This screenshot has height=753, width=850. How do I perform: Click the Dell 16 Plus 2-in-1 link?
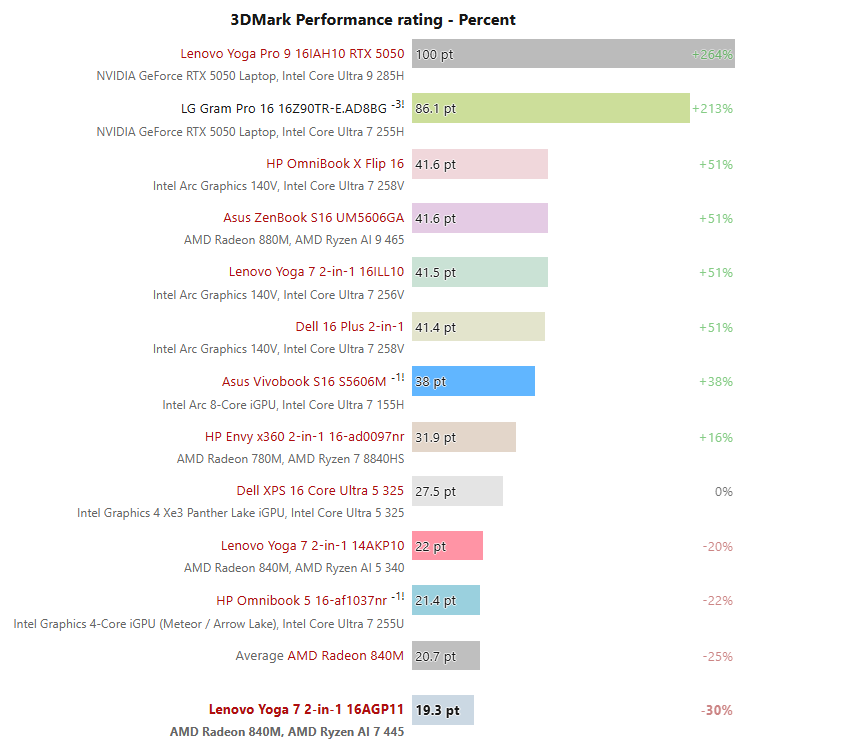point(349,327)
